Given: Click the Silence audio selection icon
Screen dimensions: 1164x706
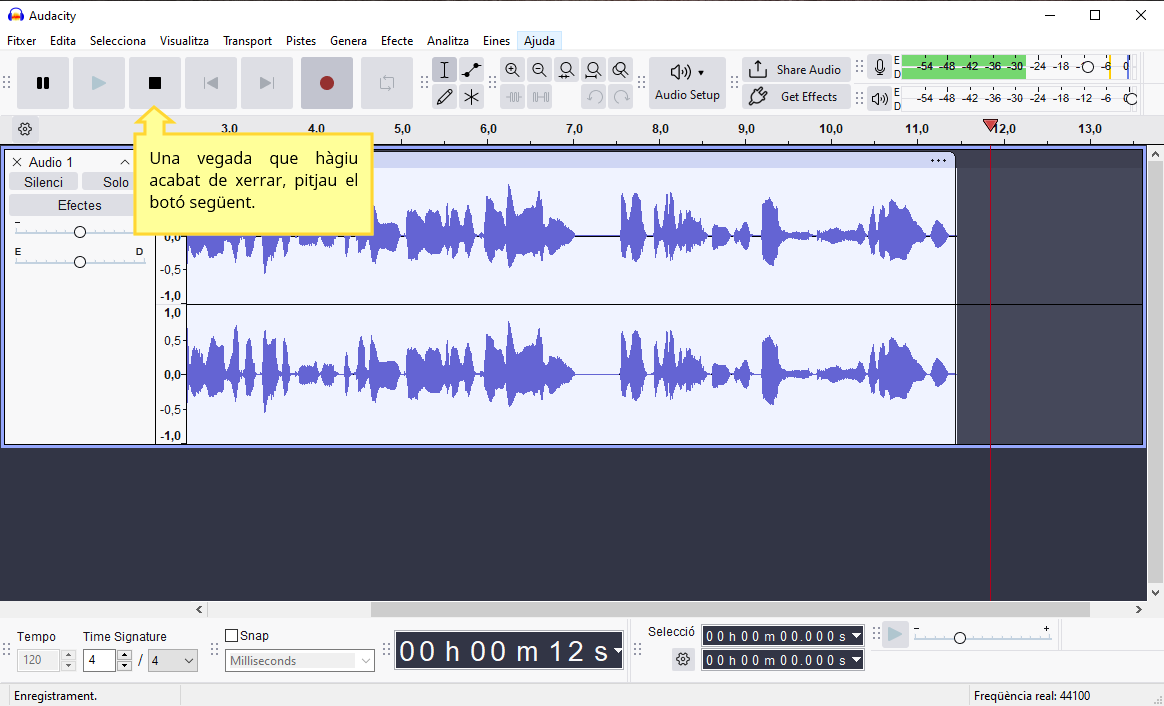Looking at the screenshot, I should [540, 97].
